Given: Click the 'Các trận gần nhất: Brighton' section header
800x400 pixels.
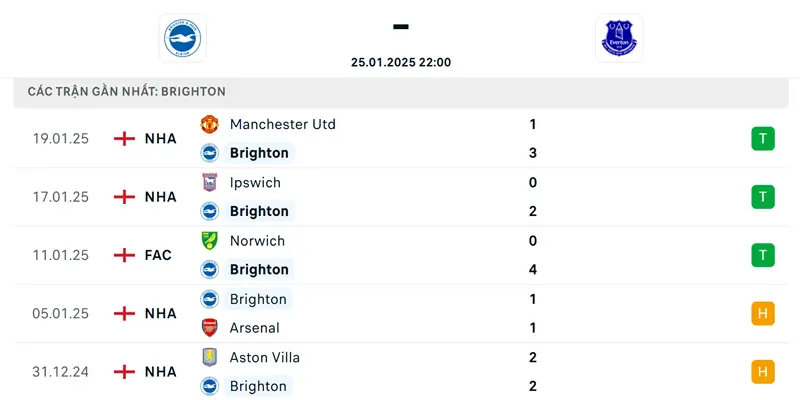Looking at the screenshot, I should [127, 91].
